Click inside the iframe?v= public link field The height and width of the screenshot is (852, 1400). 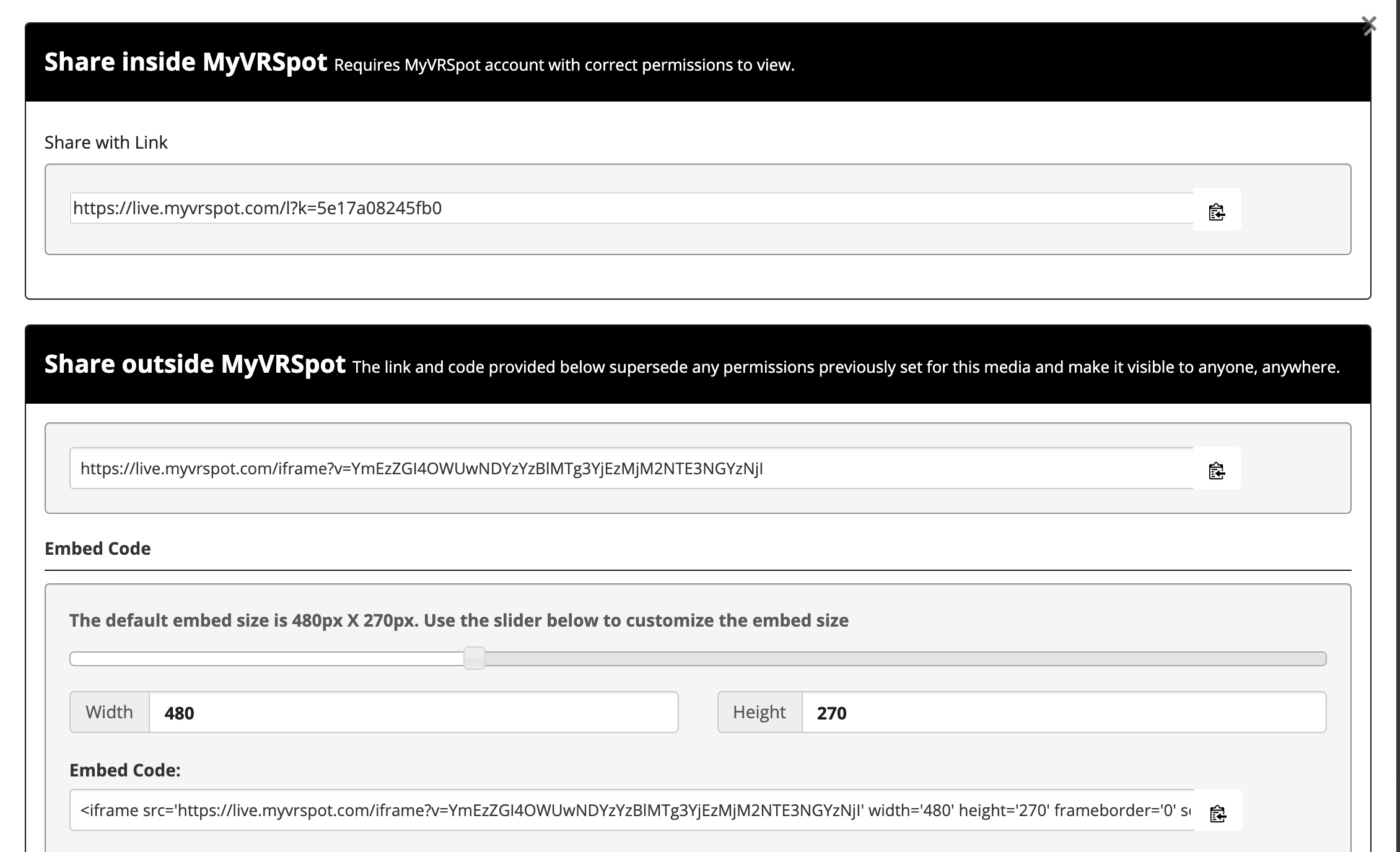631,468
